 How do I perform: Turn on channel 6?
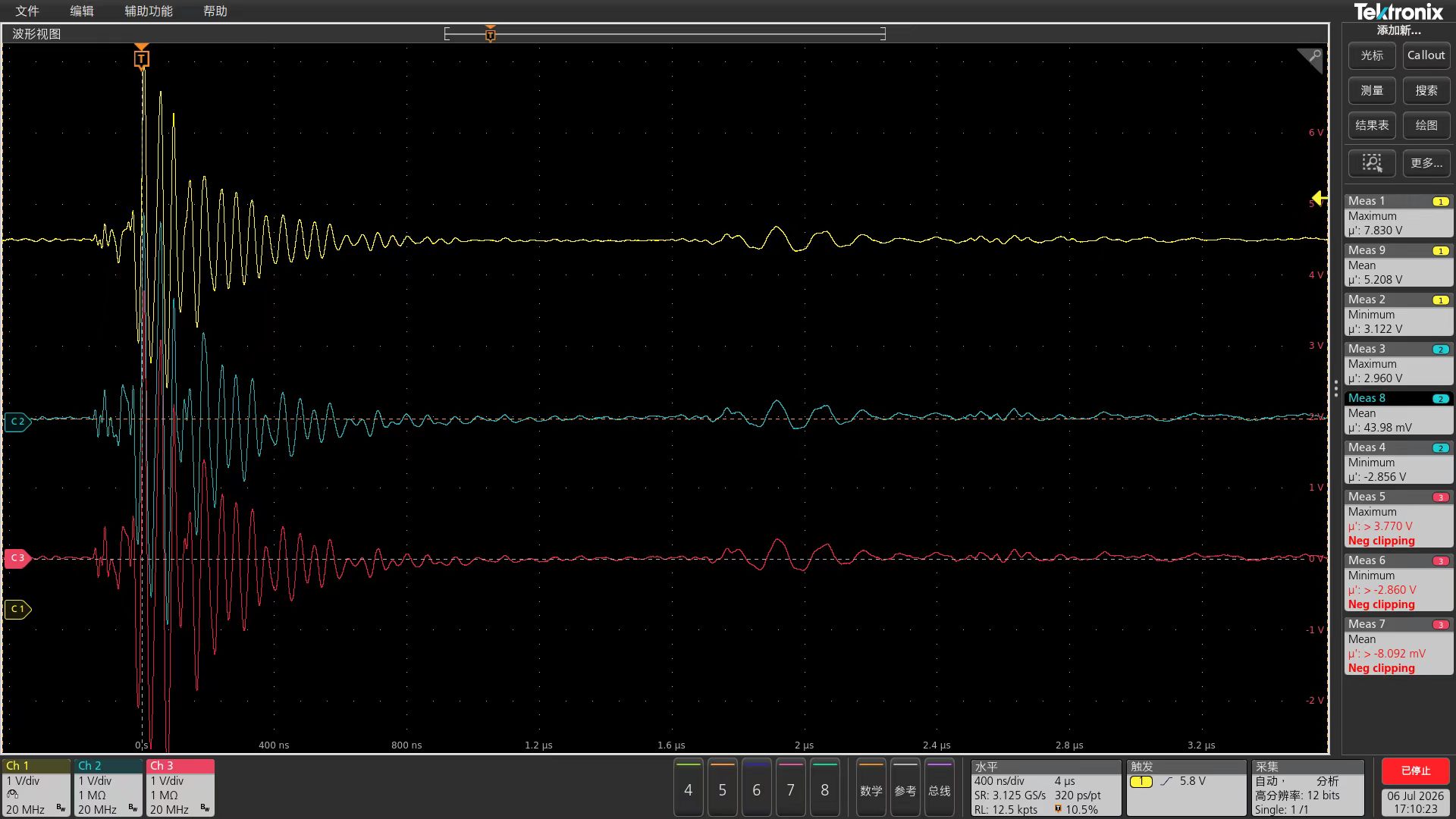pos(756,789)
